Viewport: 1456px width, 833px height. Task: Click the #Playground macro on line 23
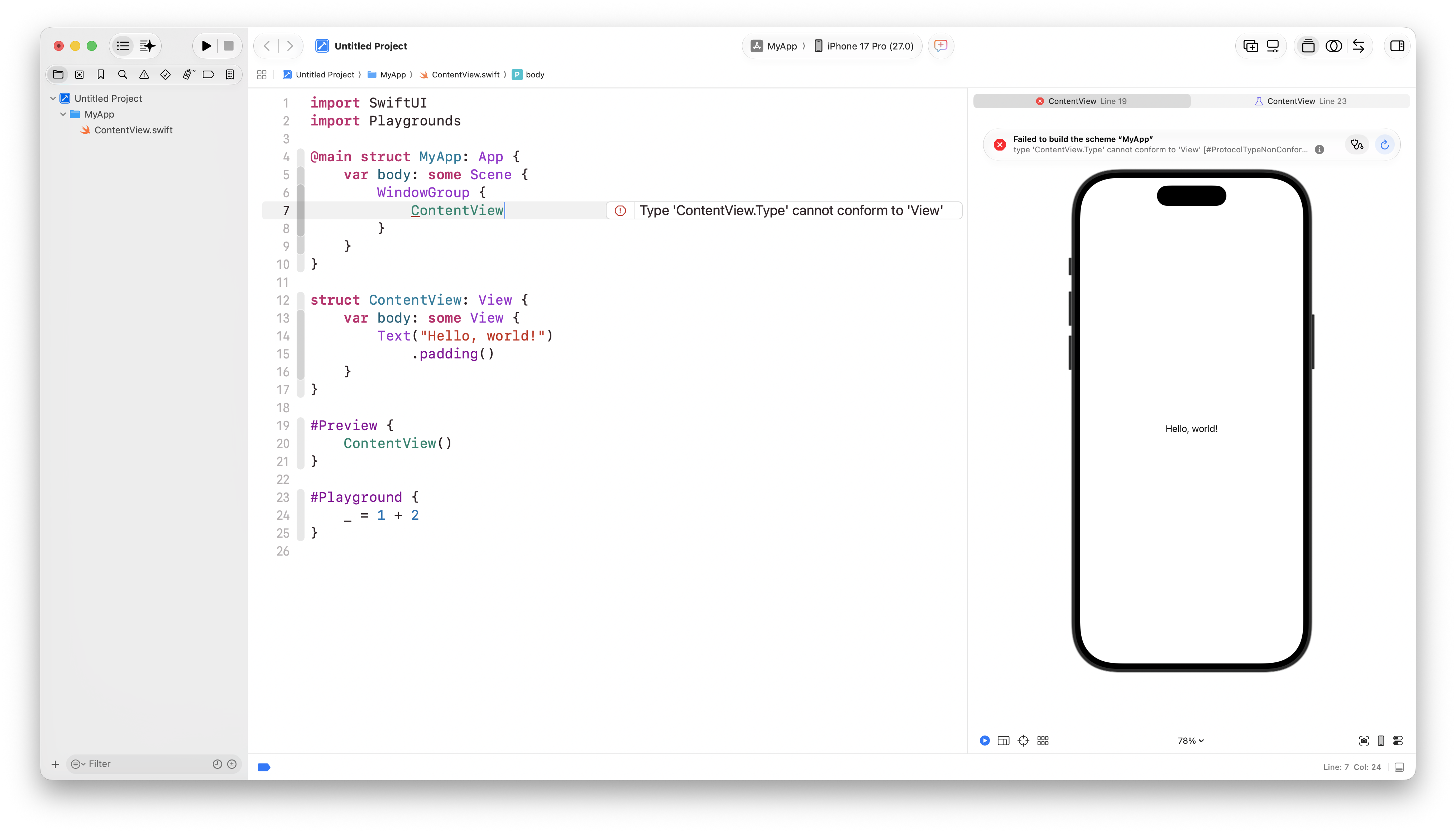356,497
